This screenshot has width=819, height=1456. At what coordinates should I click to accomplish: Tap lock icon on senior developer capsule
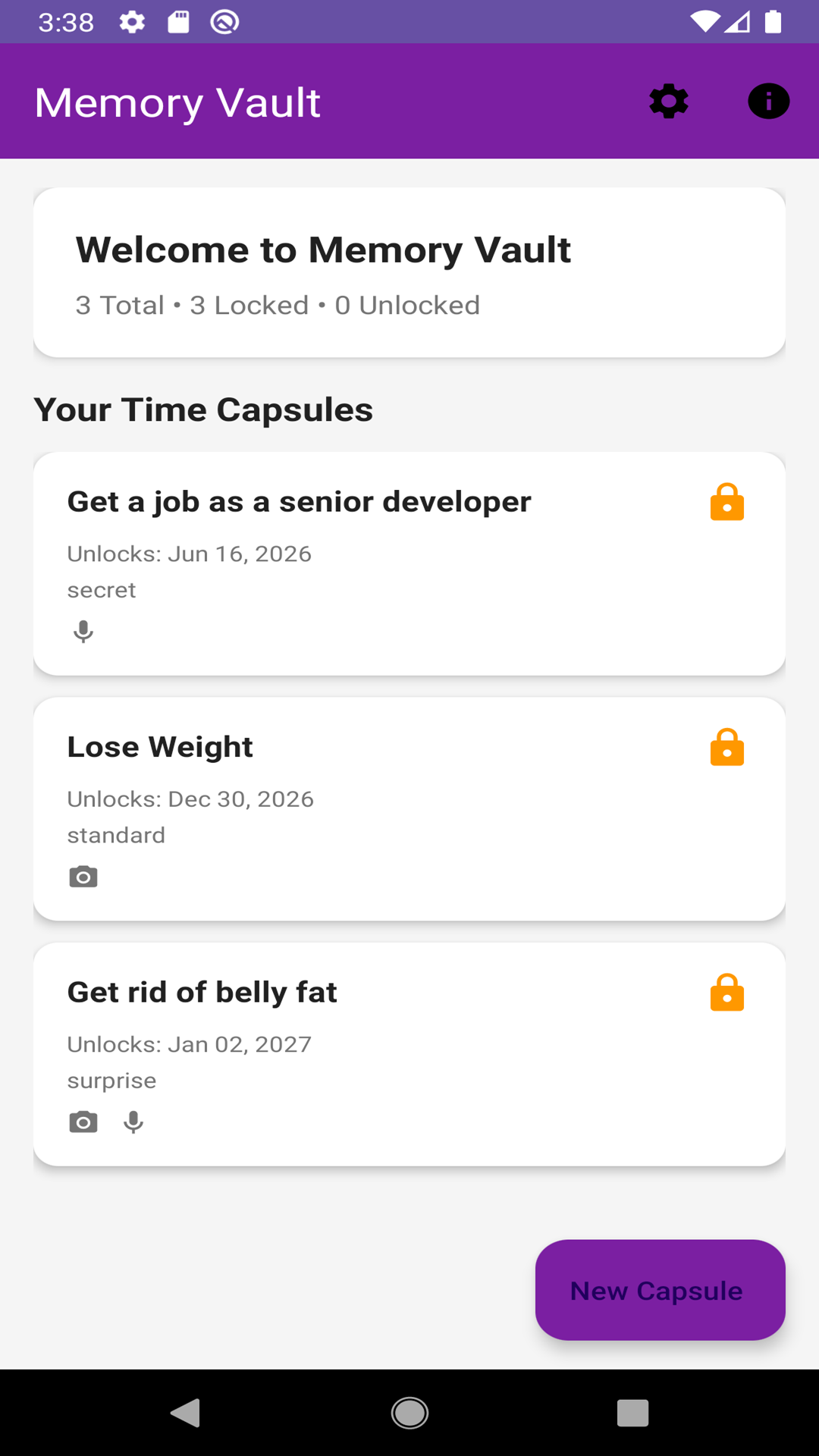[x=726, y=502]
